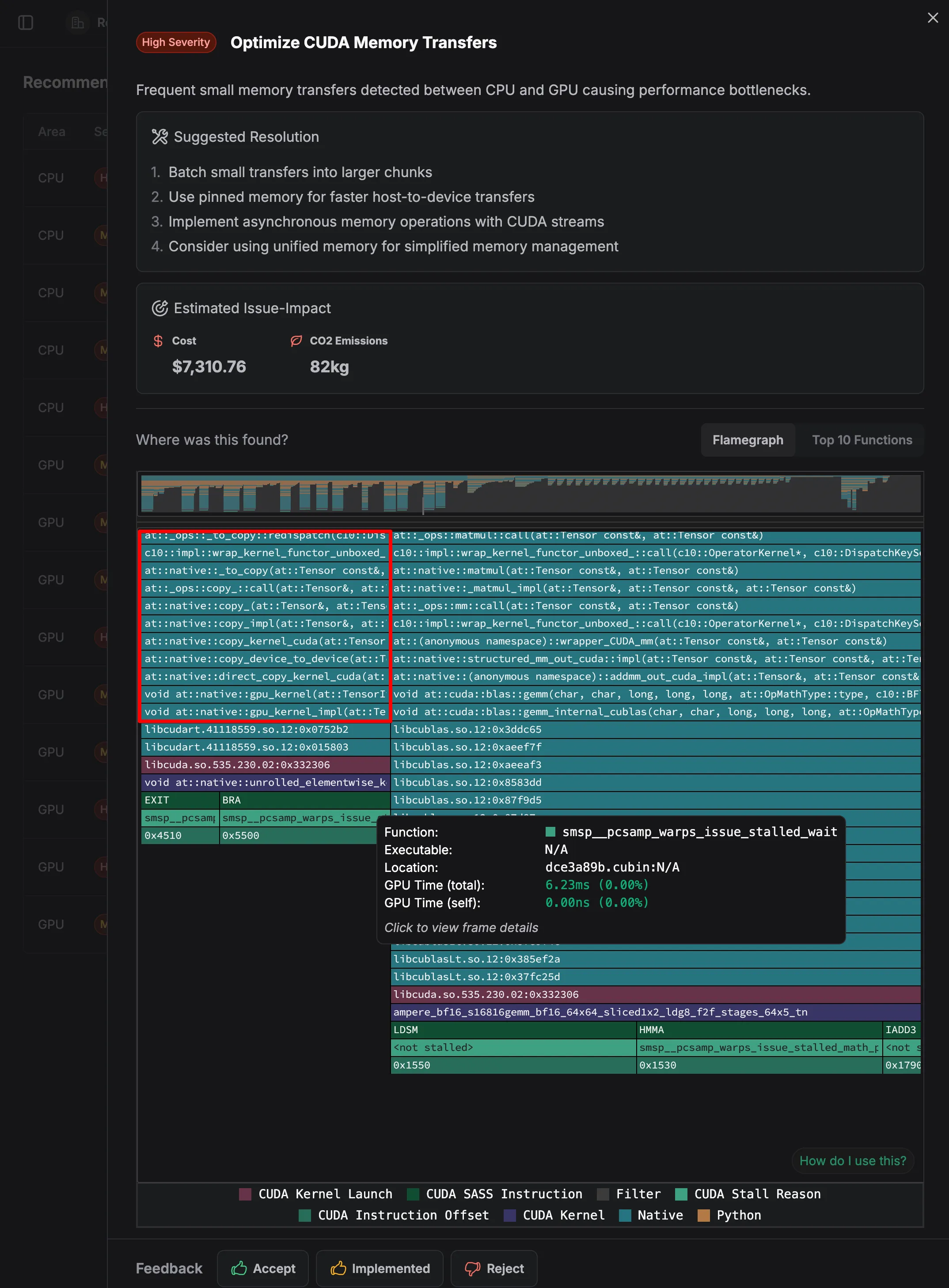Click the target icon next to Estimated Issue-Impact

[160, 308]
